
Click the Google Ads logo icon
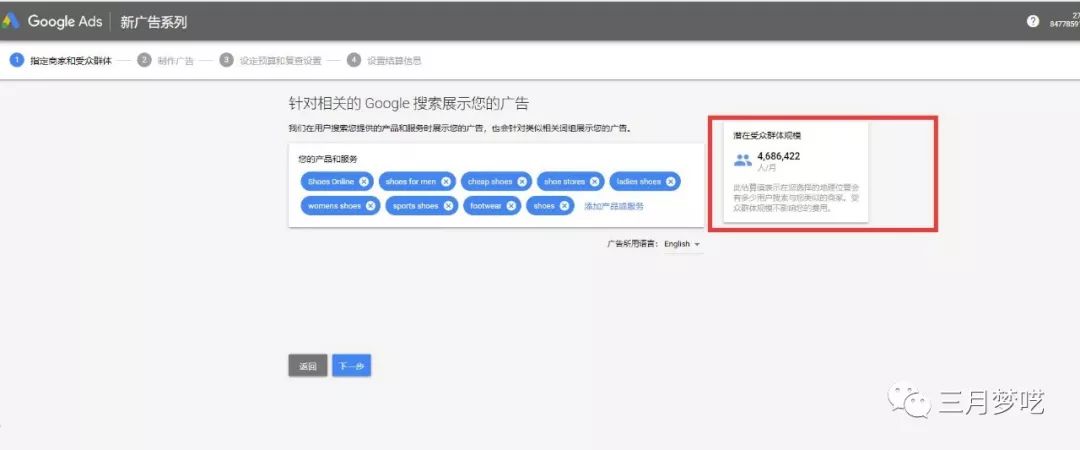(11, 21)
